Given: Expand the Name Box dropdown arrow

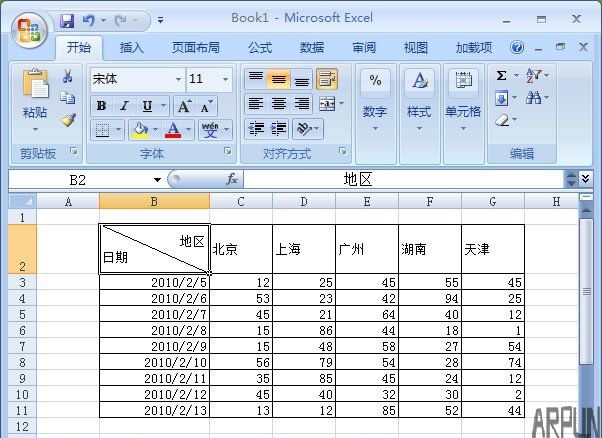Looking at the screenshot, I should (x=157, y=180).
